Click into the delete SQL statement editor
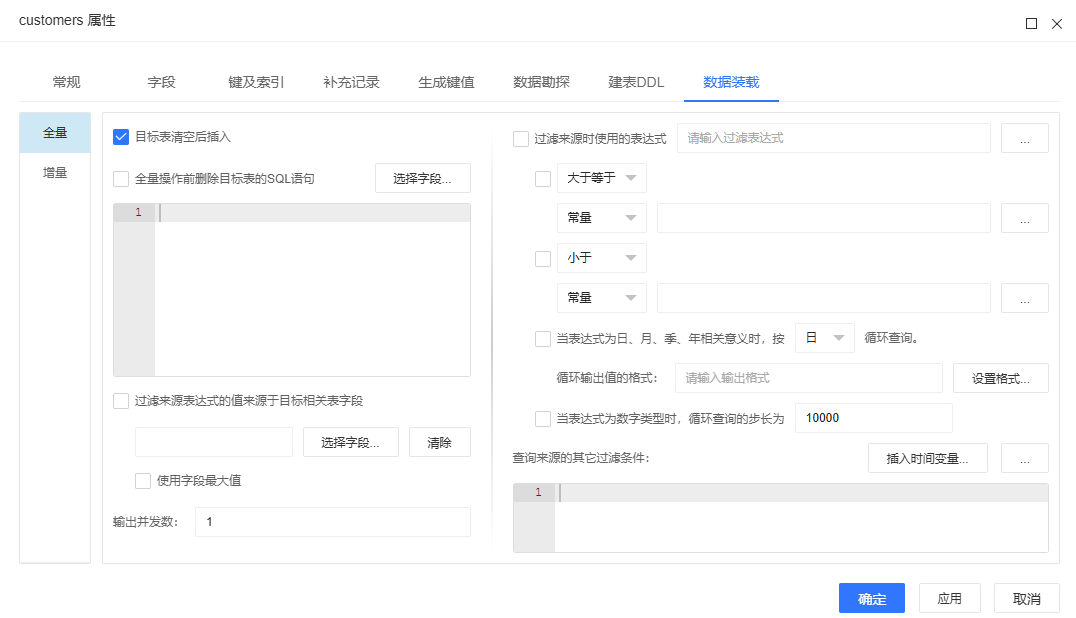This screenshot has height=618, width=1076. tap(312, 290)
